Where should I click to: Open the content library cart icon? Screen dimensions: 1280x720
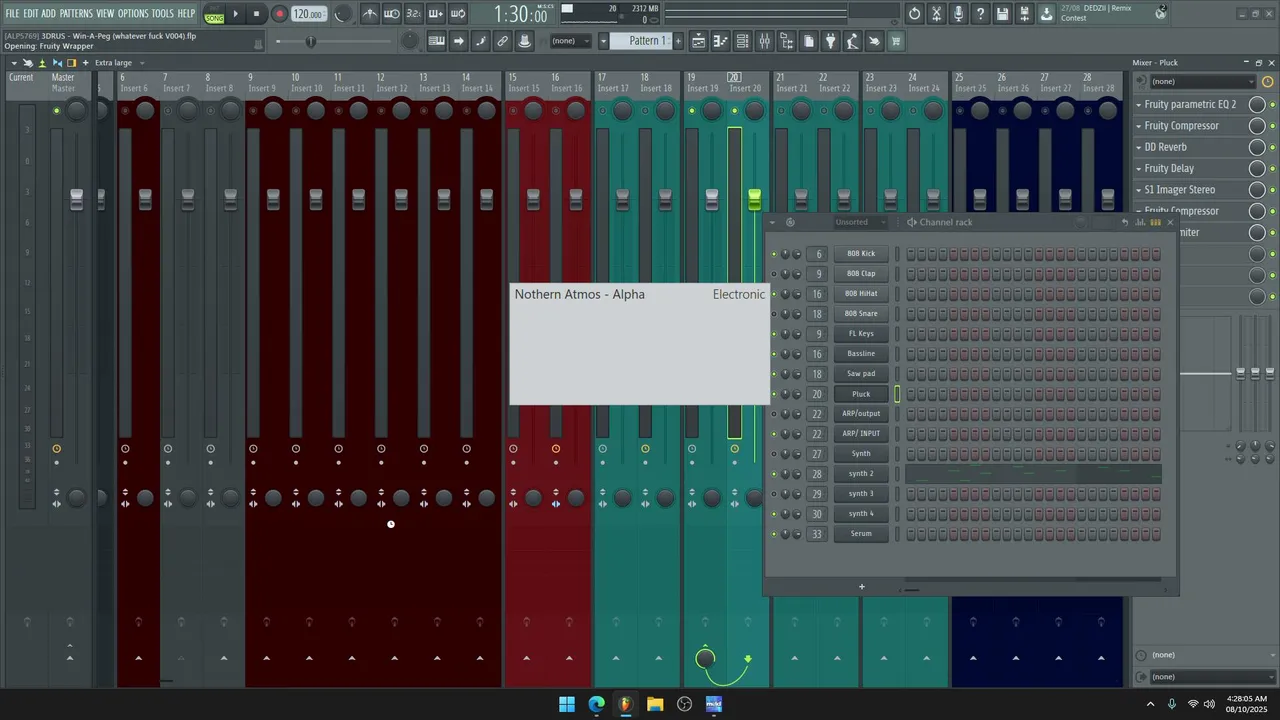896,41
